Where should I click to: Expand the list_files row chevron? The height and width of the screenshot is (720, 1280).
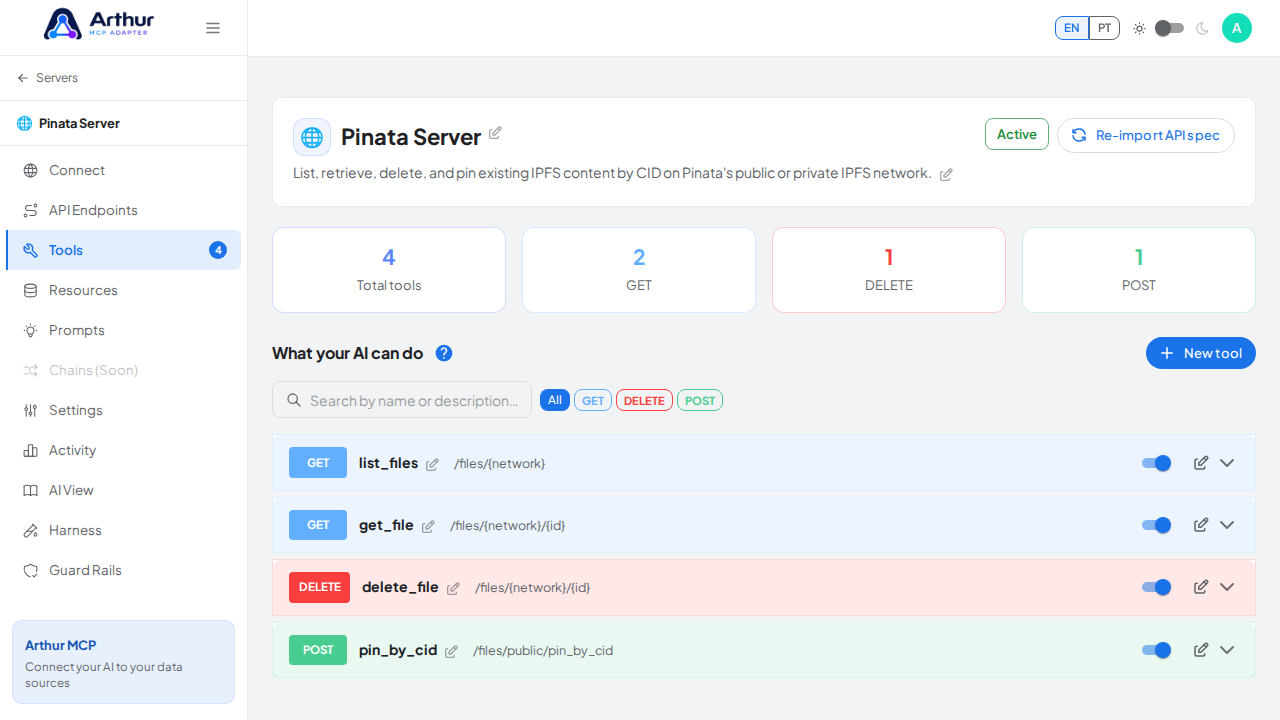pyautogui.click(x=1227, y=463)
